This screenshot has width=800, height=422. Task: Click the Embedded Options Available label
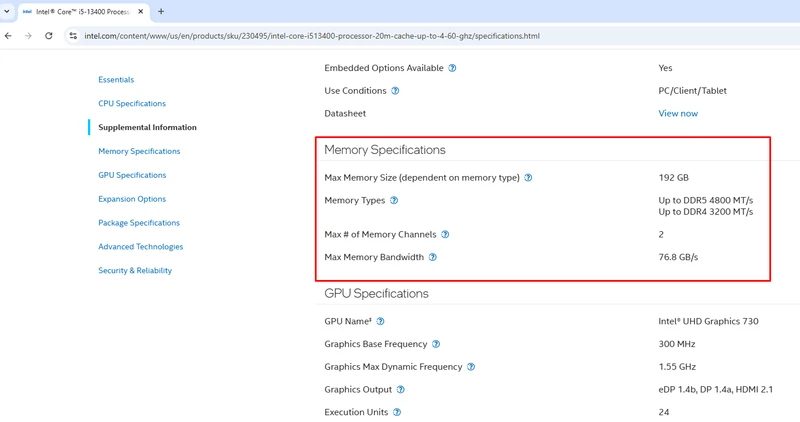pos(384,68)
